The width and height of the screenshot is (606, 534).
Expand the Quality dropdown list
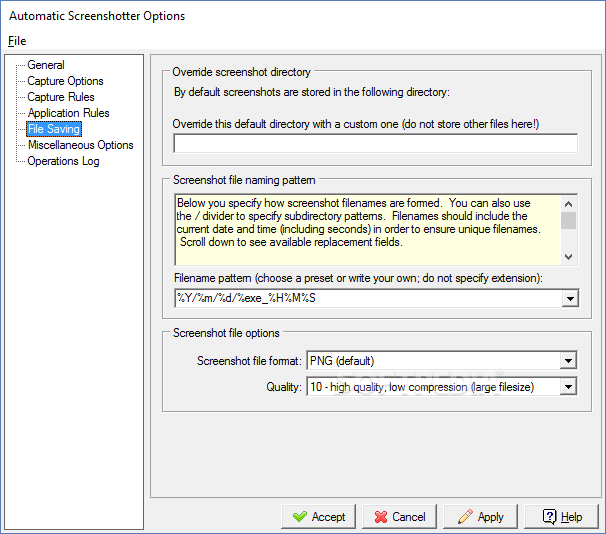click(568, 387)
